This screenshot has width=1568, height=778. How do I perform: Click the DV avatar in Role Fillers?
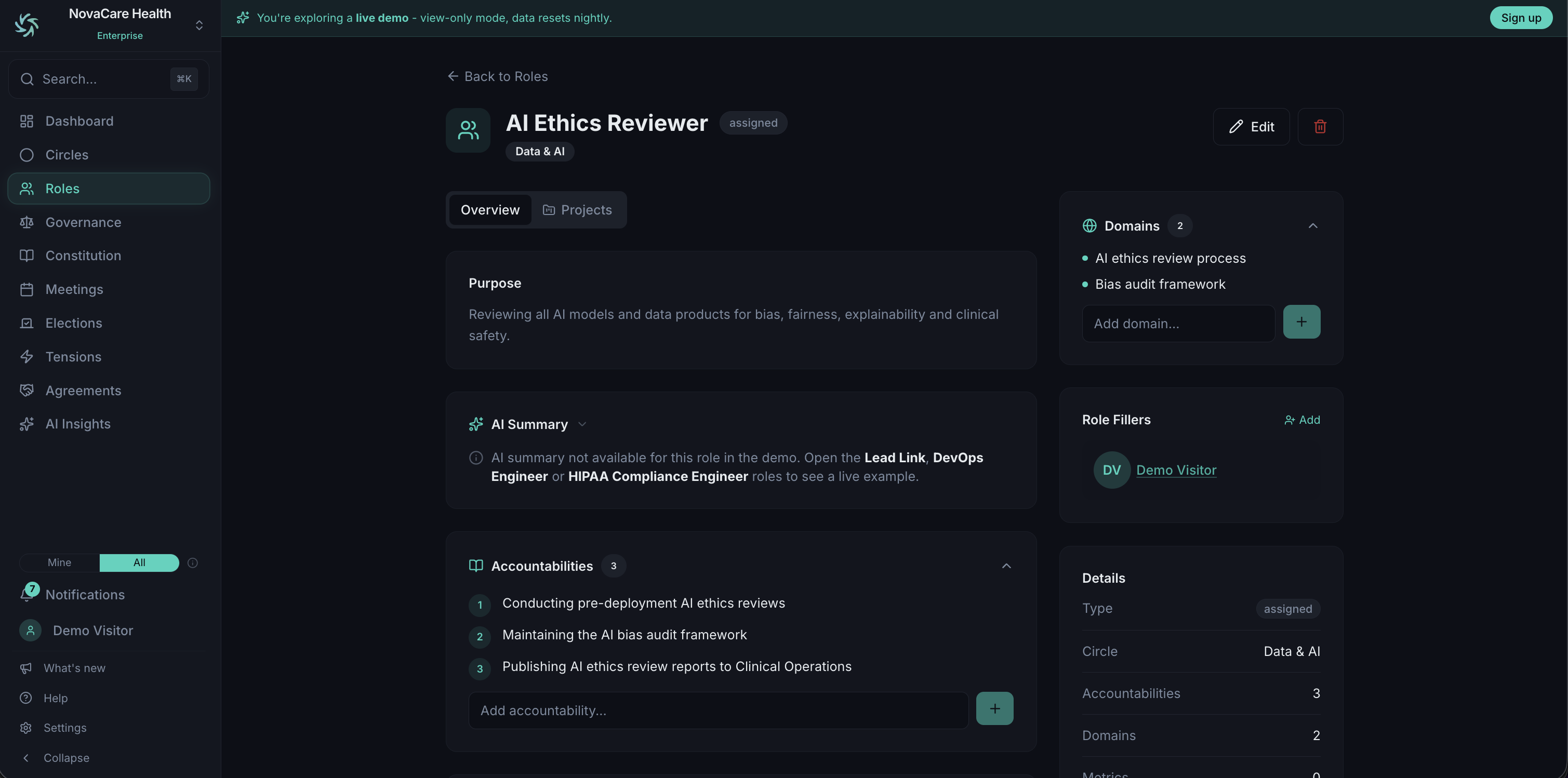tap(1111, 470)
